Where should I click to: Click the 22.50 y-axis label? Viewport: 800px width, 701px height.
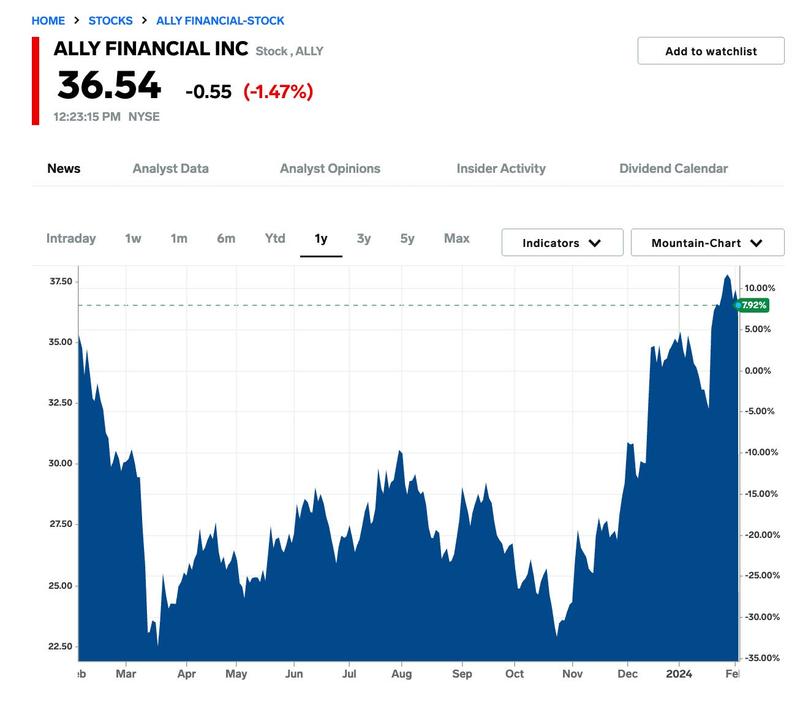[61, 646]
